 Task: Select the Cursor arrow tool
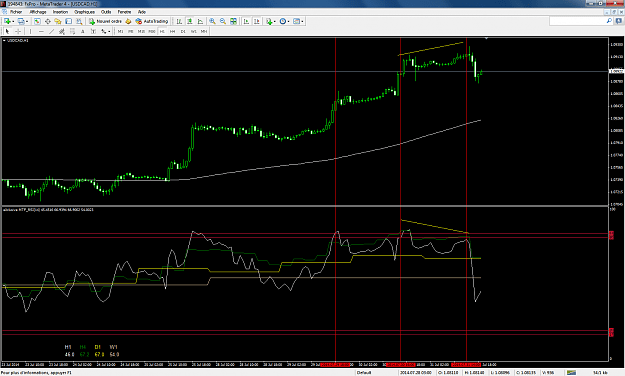(7, 31)
